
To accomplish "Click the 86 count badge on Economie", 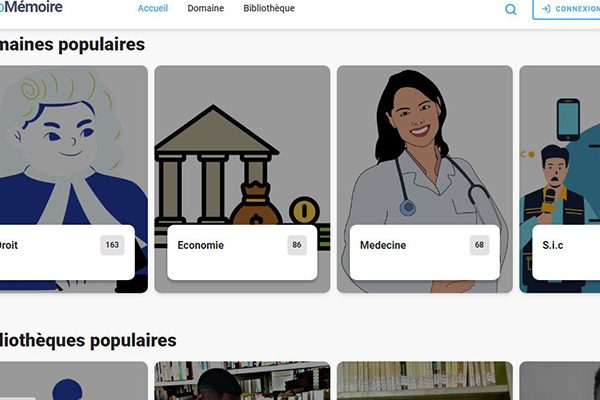I will 297,245.
